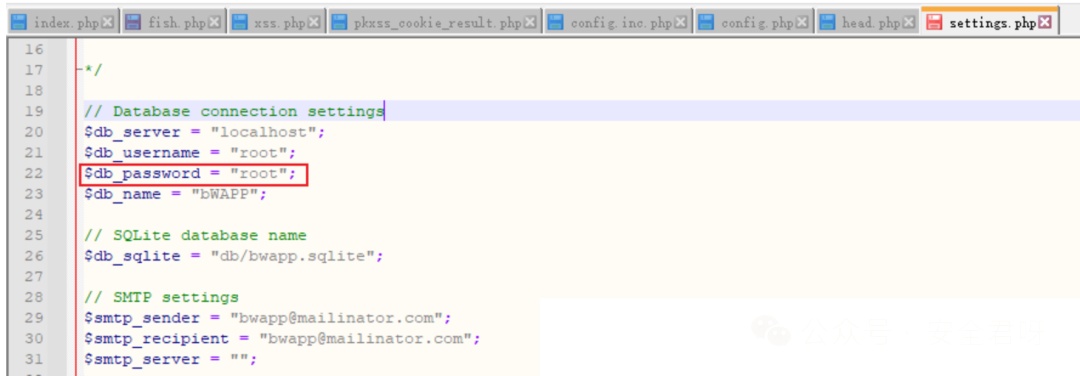The width and height of the screenshot is (1080, 376).
Task: Open the pkxss_cookie_result.php tab
Action: click(x=435, y=23)
